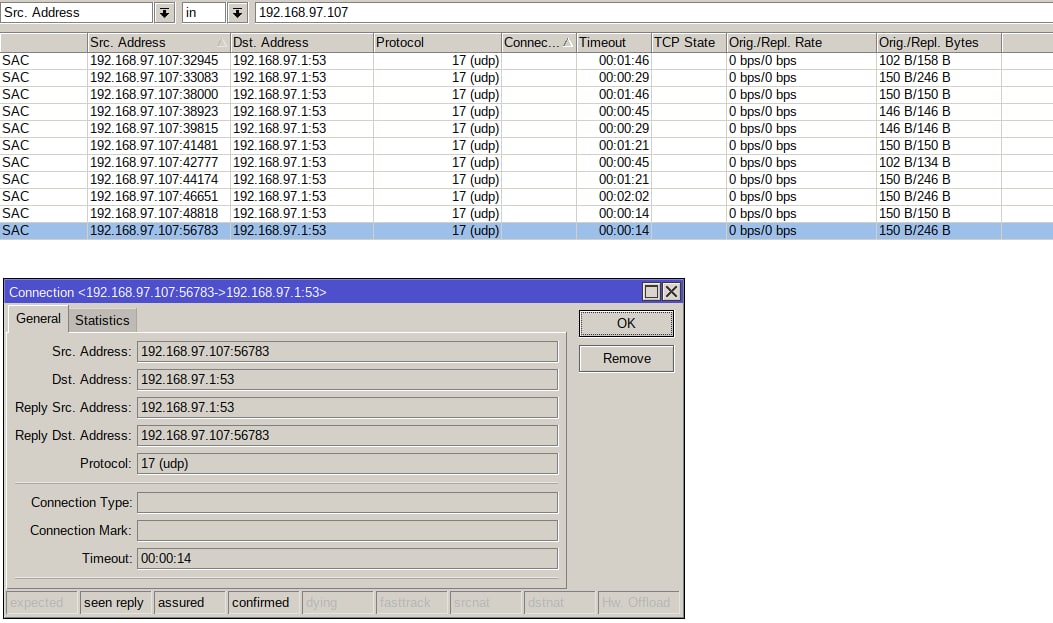Select row with source 192.168.97.107:42777

click(526, 162)
